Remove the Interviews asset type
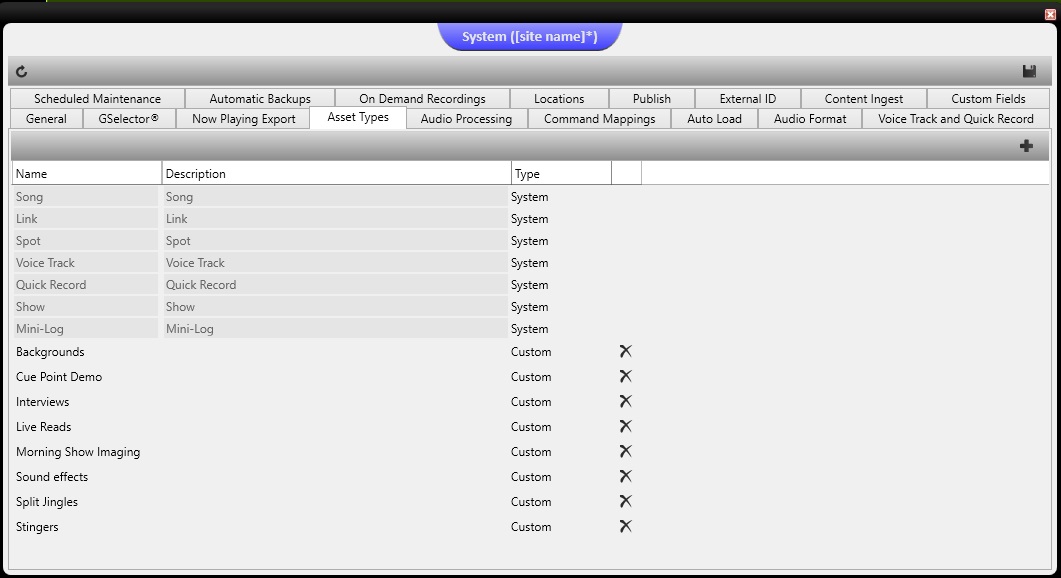Viewport: 1061px width, 578px height. (x=625, y=402)
